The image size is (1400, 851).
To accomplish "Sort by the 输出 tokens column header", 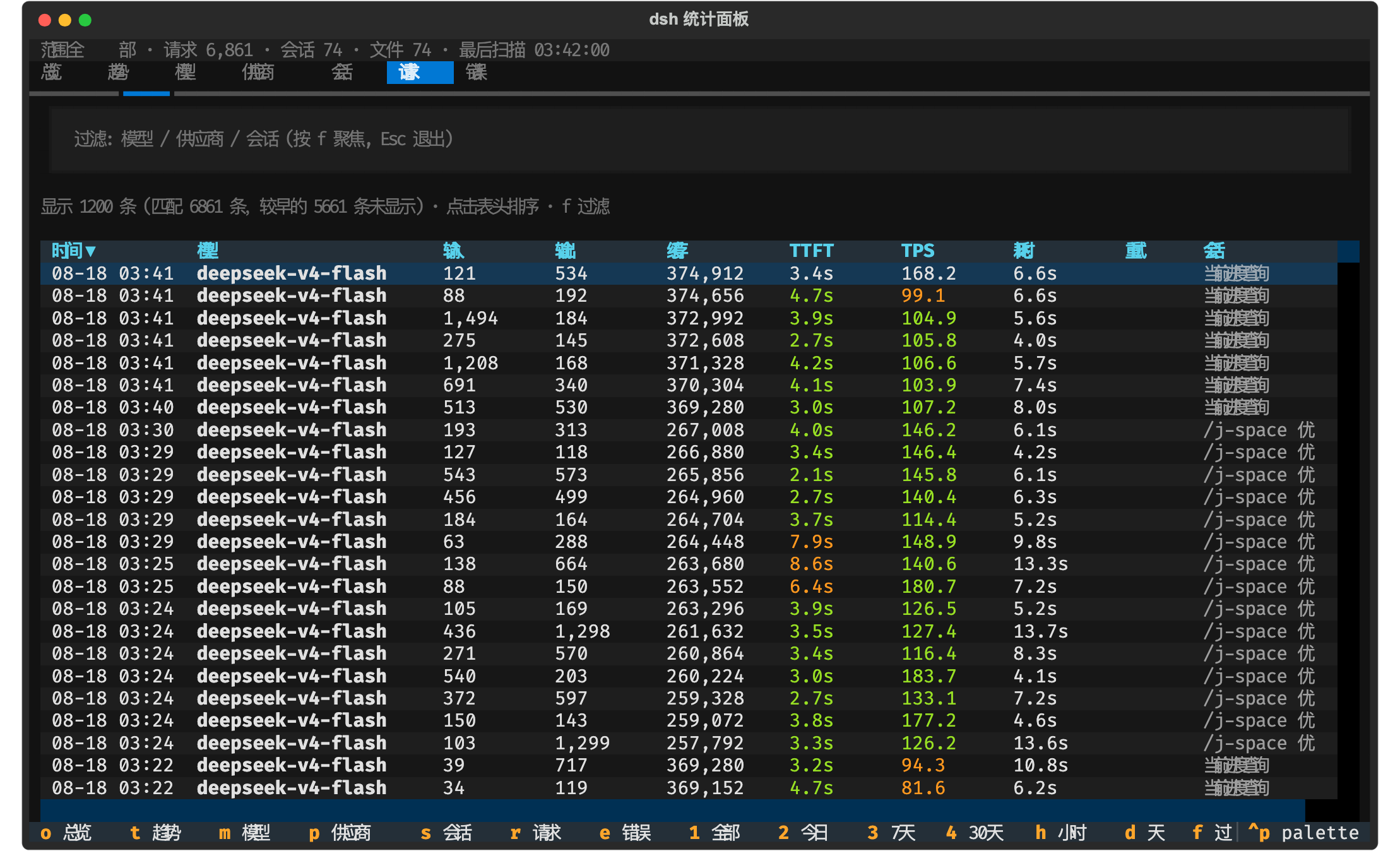I will [x=566, y=251].
